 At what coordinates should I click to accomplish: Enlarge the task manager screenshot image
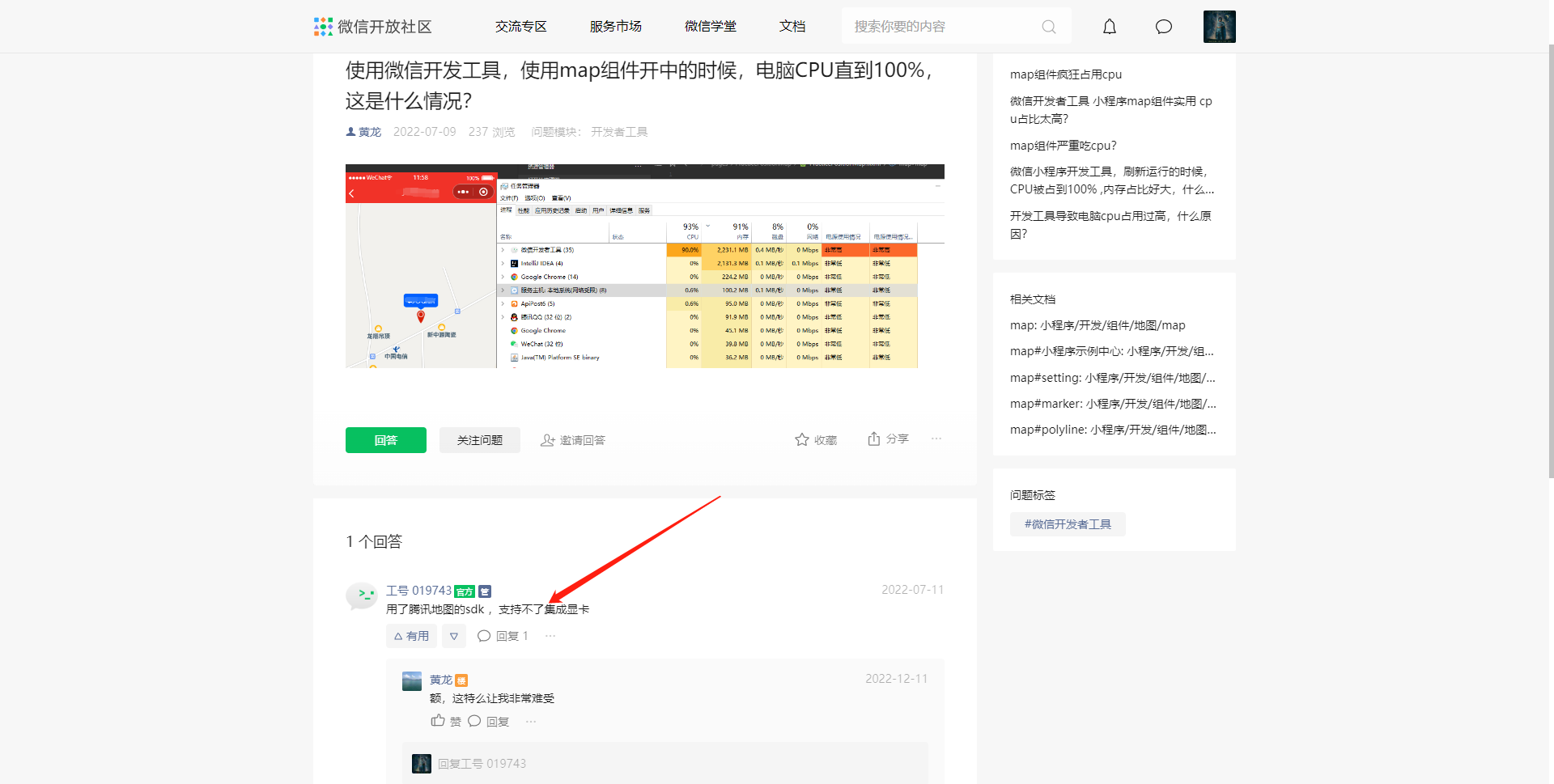[x=645, y=266]
